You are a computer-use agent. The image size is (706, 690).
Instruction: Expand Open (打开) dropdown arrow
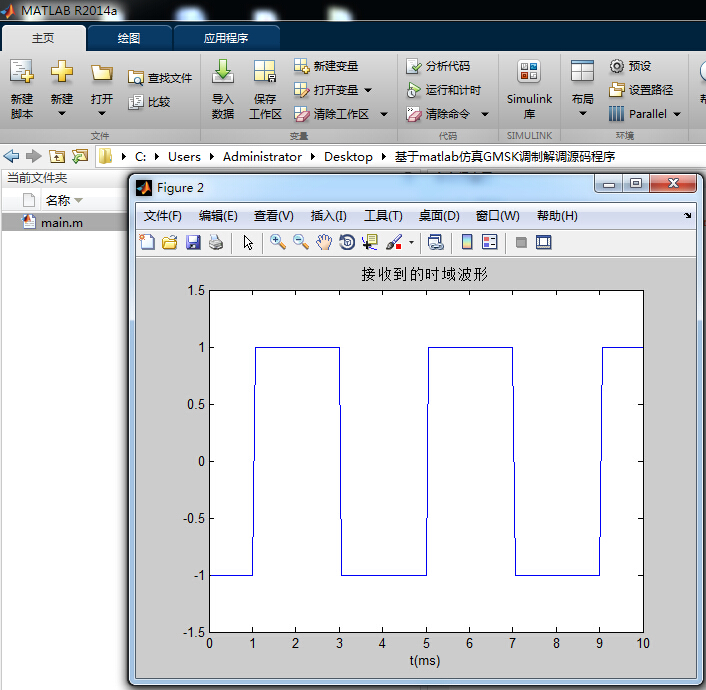tap(102, 113)
